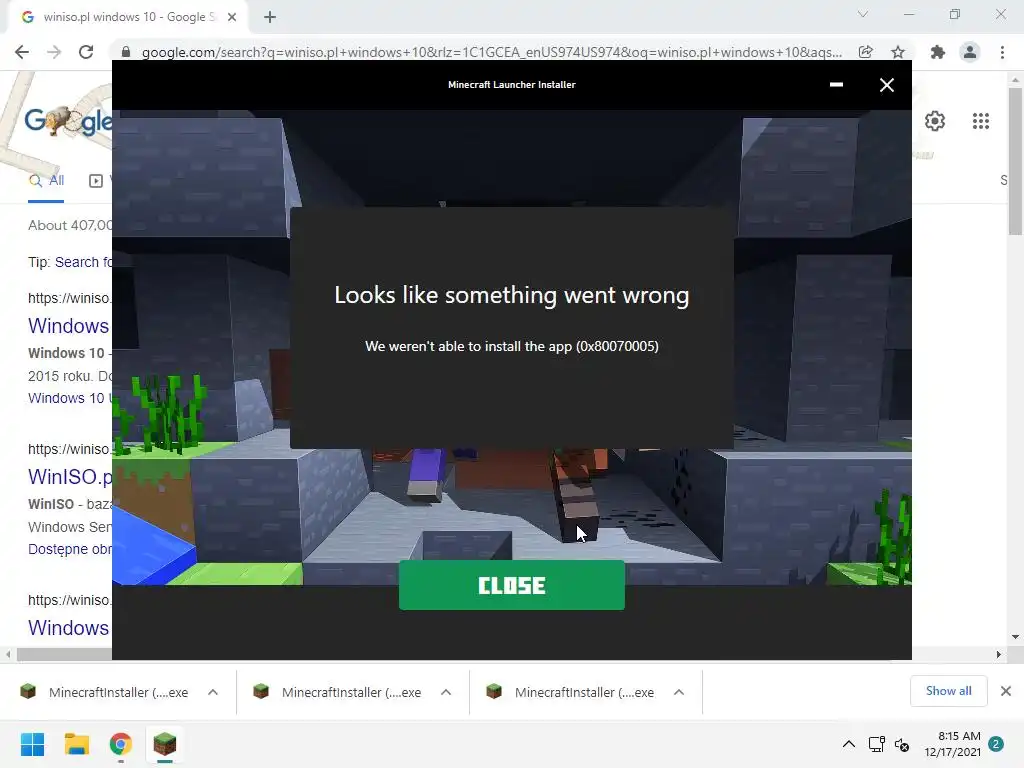Click vertical scrollbar down arrow
Viewport: 1024px width, 768px height.
(x=1015, y=637)
